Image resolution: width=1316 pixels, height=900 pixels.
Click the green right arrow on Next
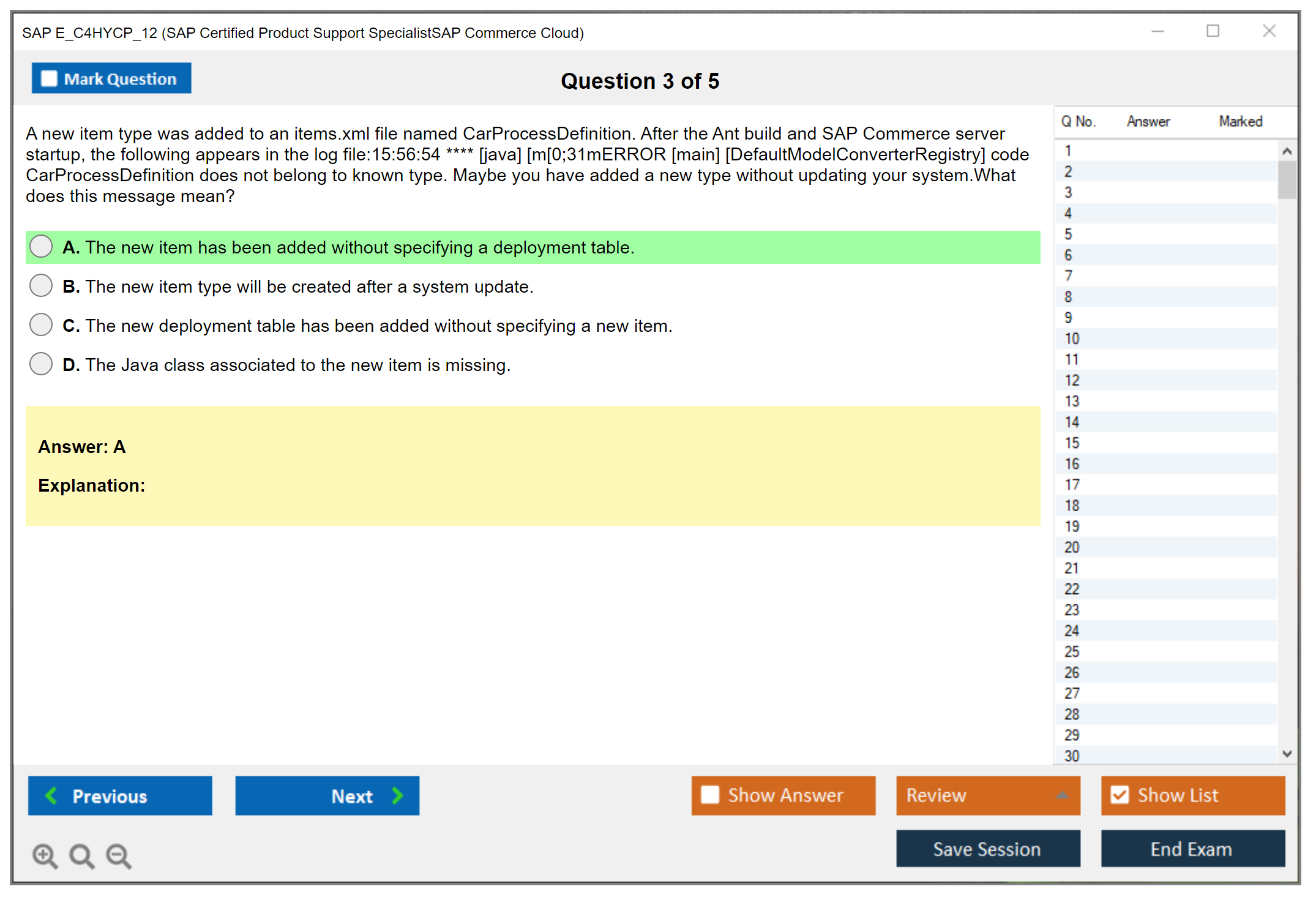[398, 795]
